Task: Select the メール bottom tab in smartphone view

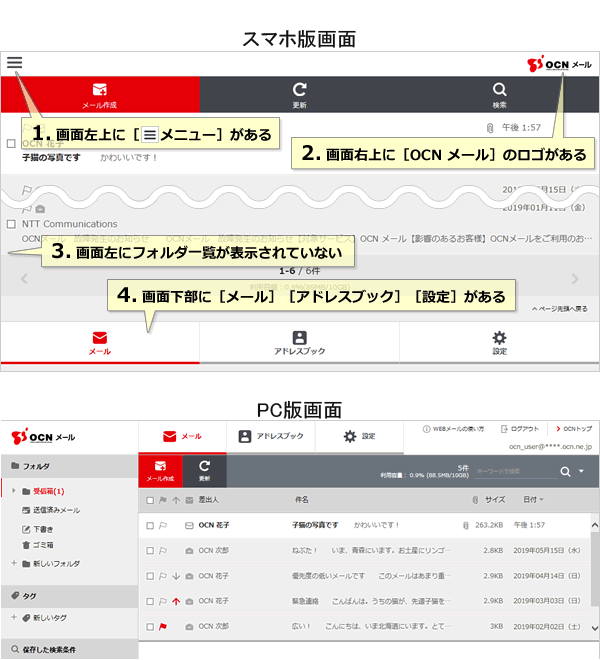Action: pos(100,343)
